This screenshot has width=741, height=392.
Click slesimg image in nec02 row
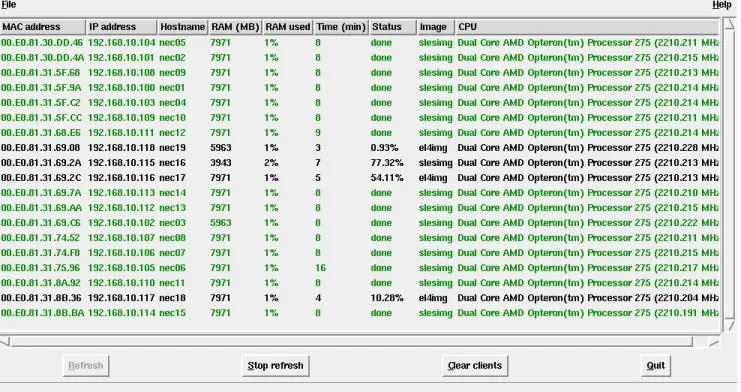435,58
